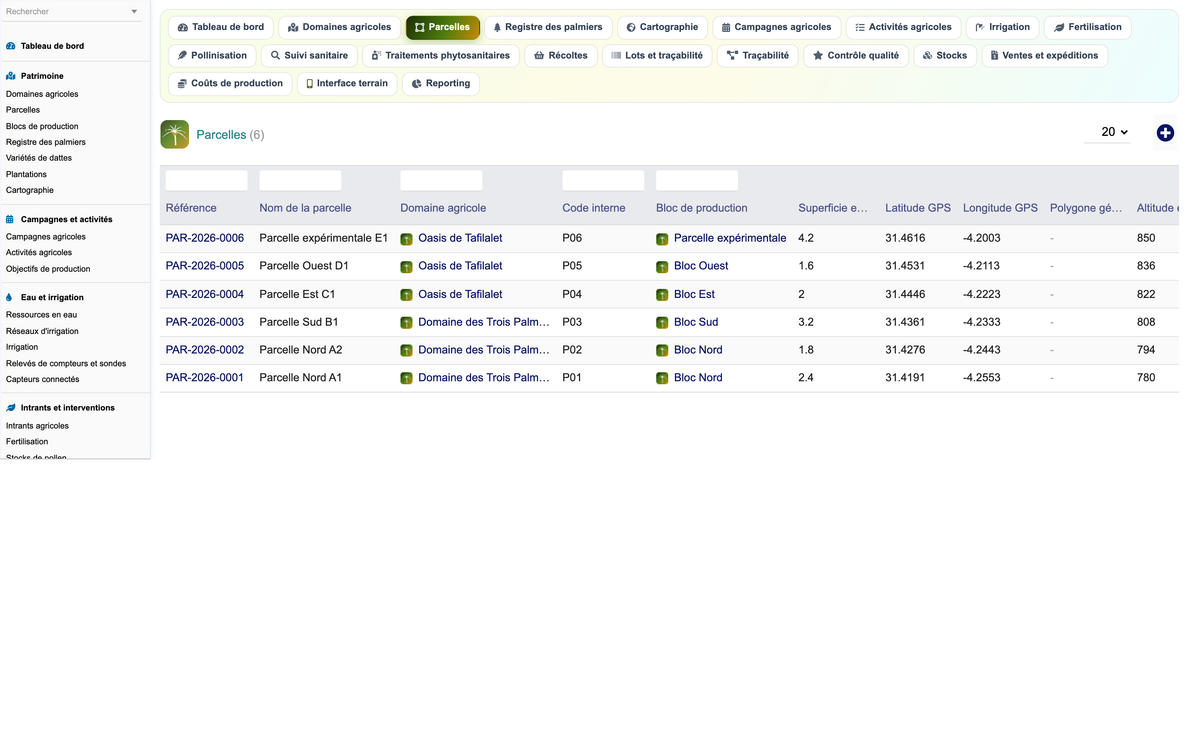Click block icon beside Bloc Sud
This screenshot has width=1200, height=743.
tap(662, 323)
